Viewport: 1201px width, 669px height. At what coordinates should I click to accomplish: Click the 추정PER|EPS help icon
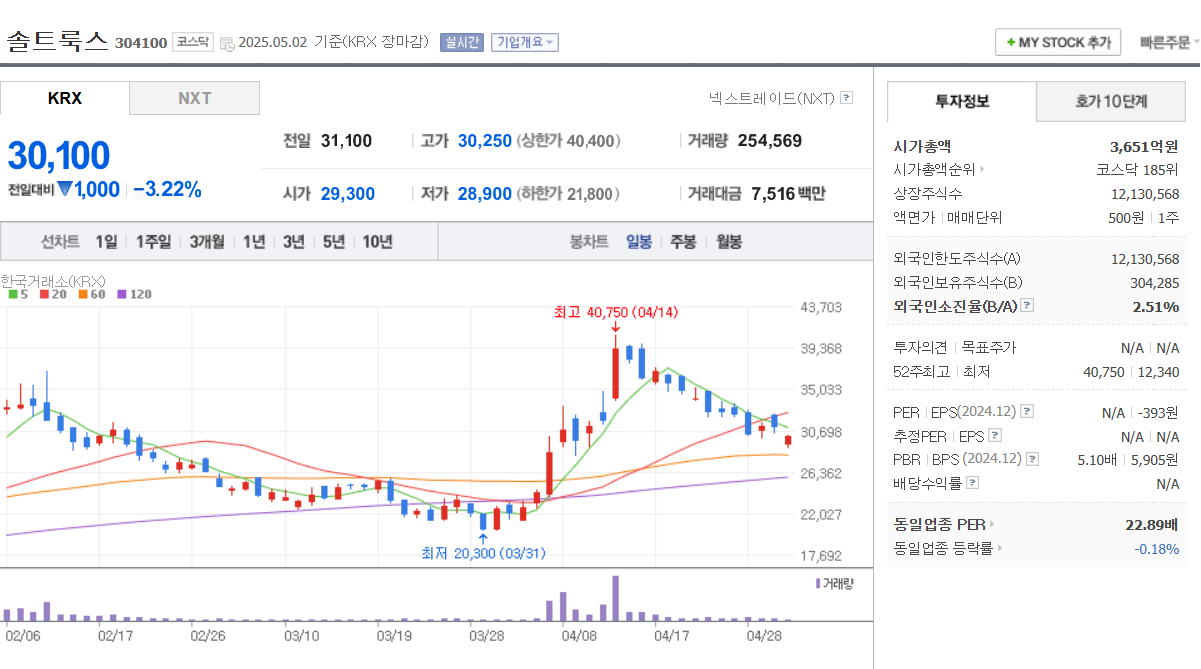coord(995,436)
